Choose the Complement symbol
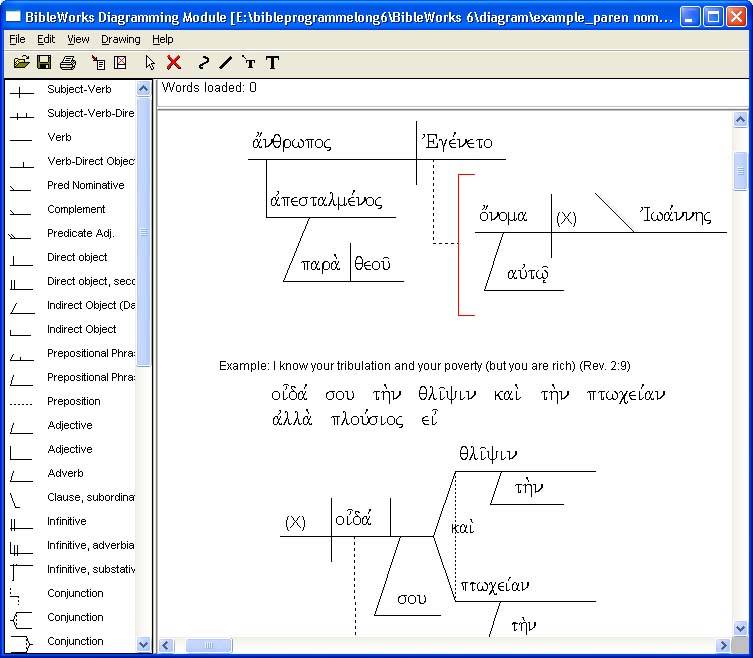This screenshot has width=753, height=658. click(x=21, y=212)
